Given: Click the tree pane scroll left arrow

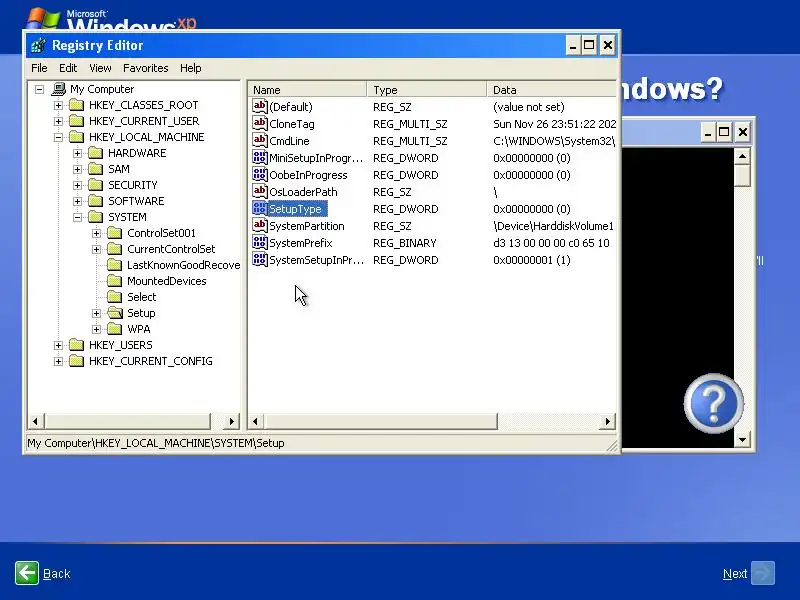Looking at the screenshot, I should click(35, 421).
